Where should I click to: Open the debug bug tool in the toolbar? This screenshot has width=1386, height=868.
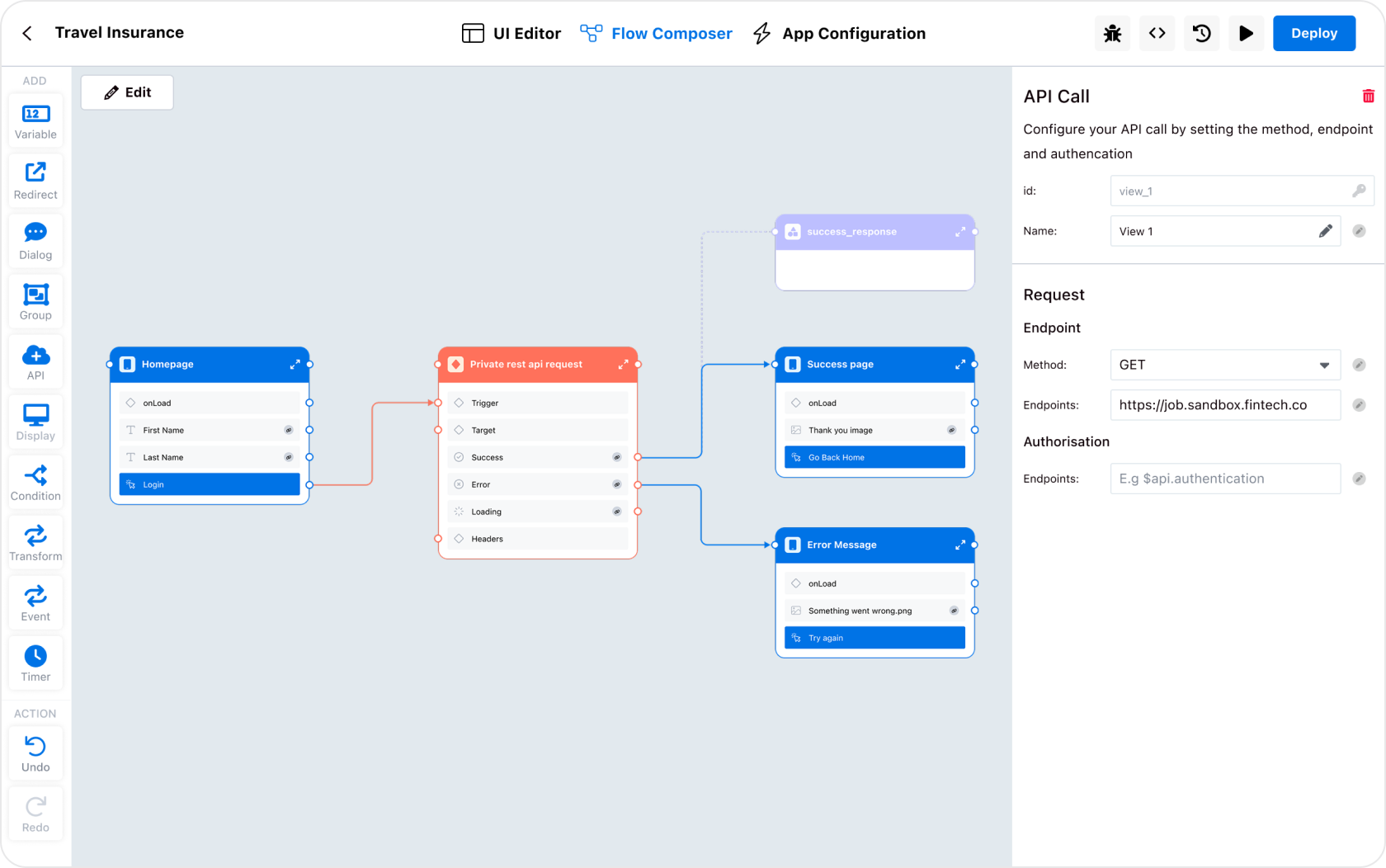[x=1112, y=33]
